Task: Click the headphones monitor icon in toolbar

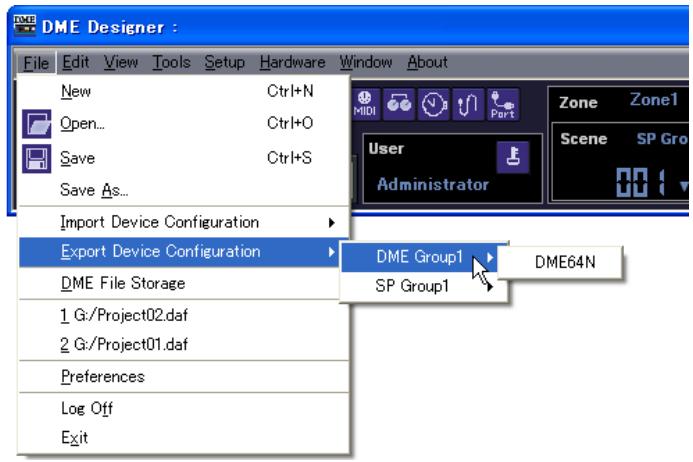Action: pos(399,104)
